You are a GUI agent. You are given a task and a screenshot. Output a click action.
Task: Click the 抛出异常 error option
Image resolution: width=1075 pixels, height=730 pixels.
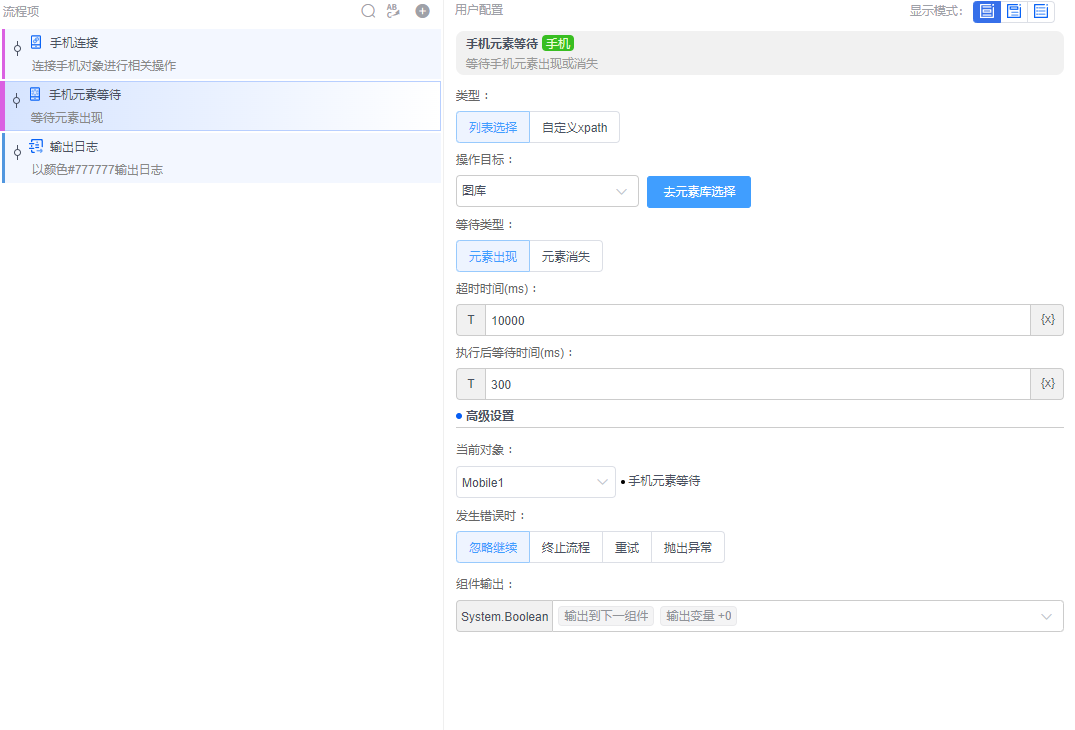tap(688, 548)
